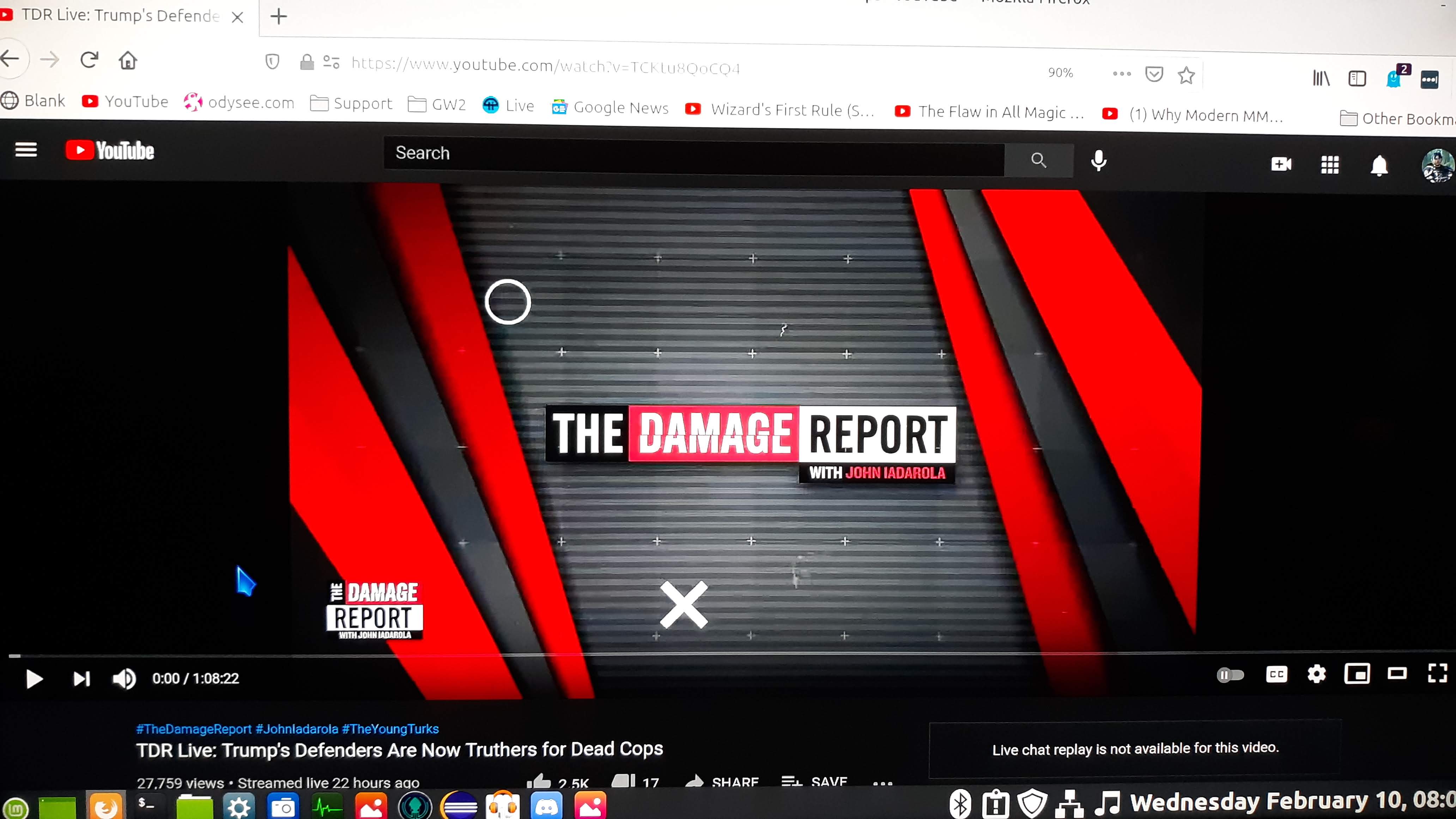Click the create video camera icon
Viewport: 1456px width, 819px height.
pos(1281,164)
